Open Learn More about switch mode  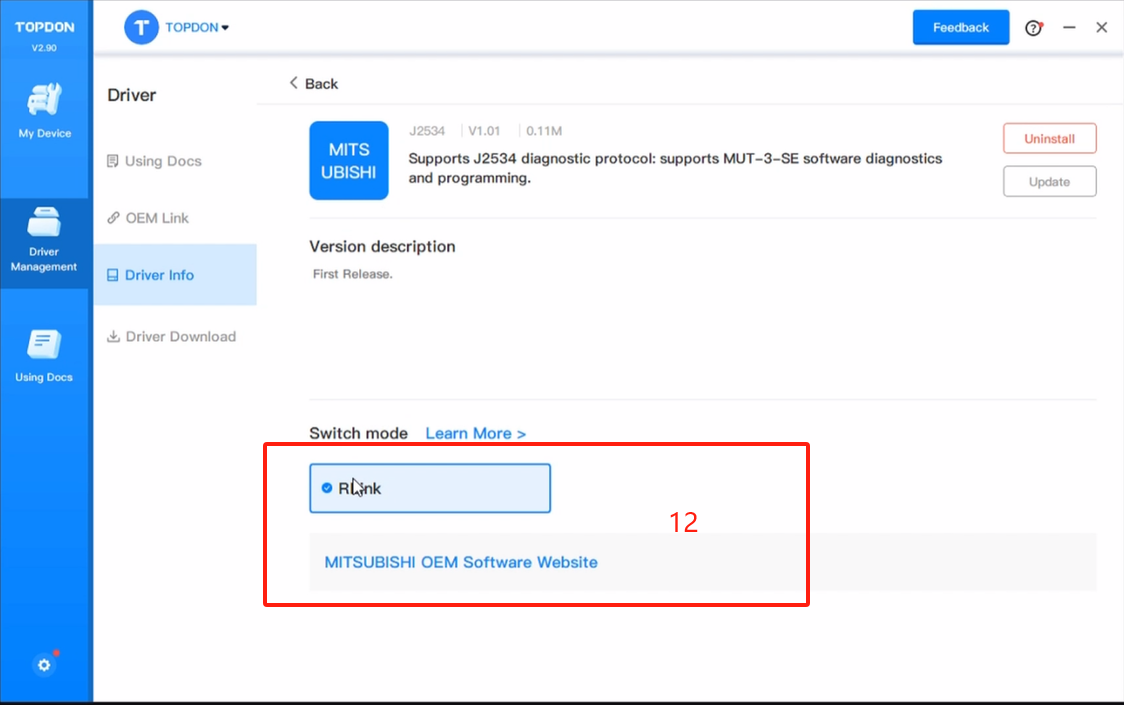point(475,433)
